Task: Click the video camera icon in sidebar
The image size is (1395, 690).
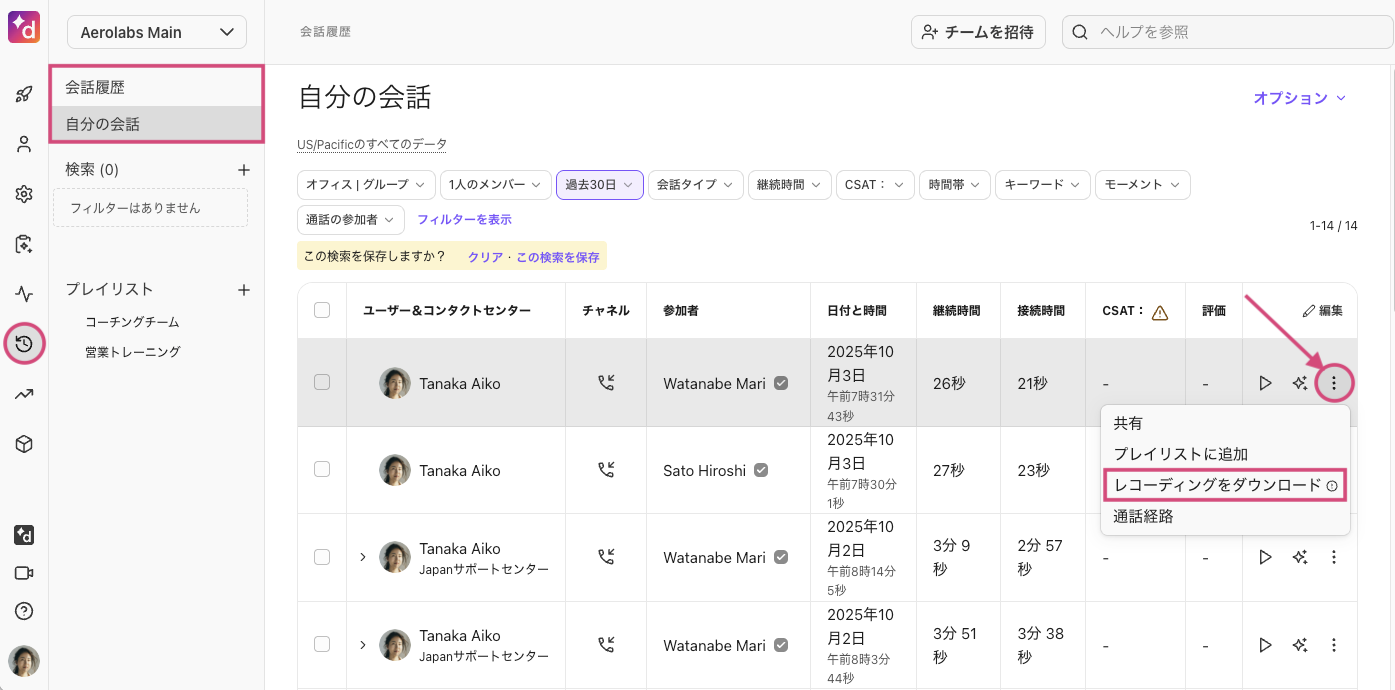Action: coord(24,573)
